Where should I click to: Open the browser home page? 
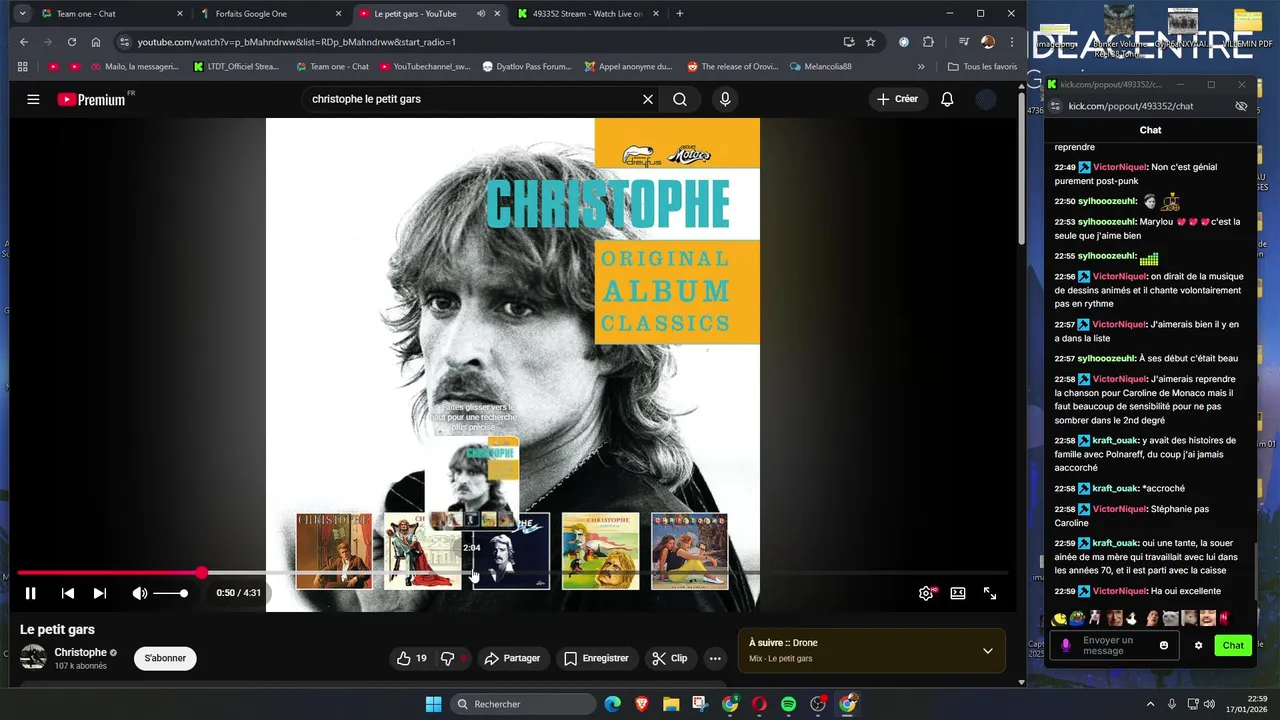click(x=95, y=42)
